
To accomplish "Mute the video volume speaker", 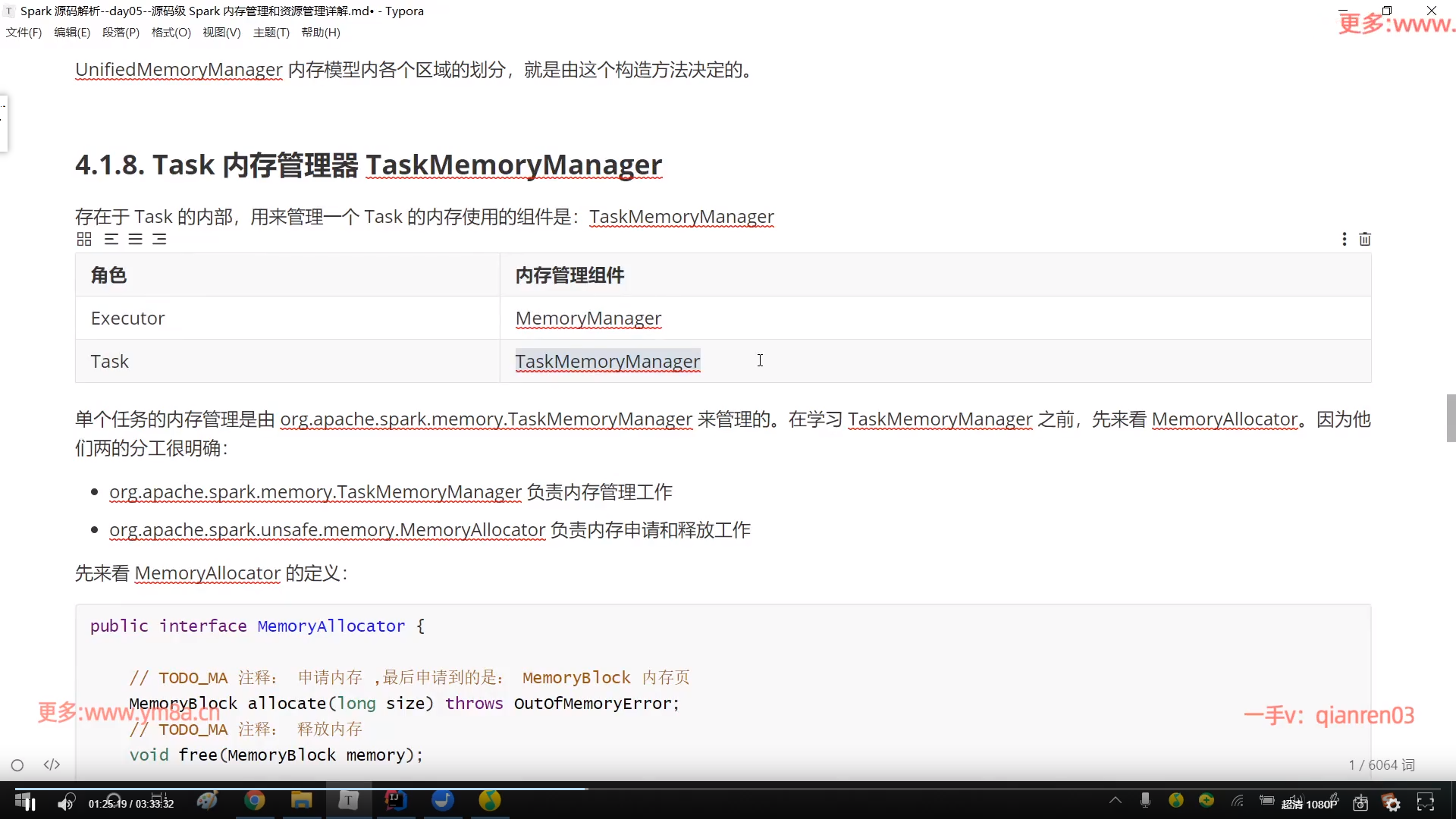I will click(66, 804).
